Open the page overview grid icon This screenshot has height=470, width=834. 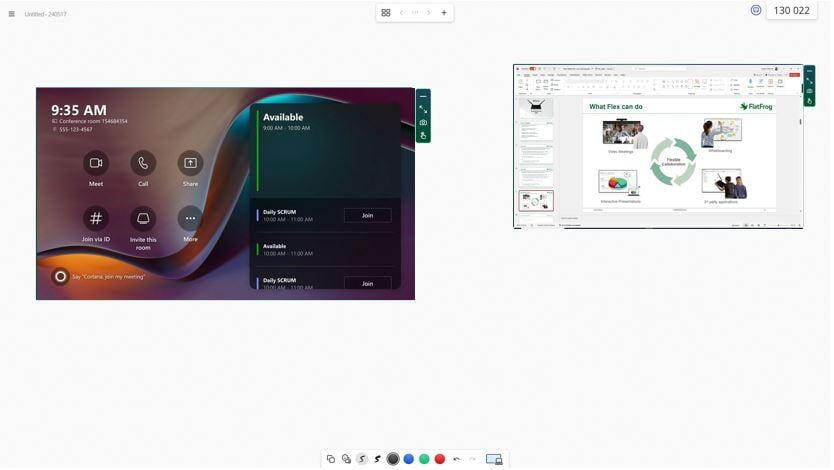click(x=386, y=13)
